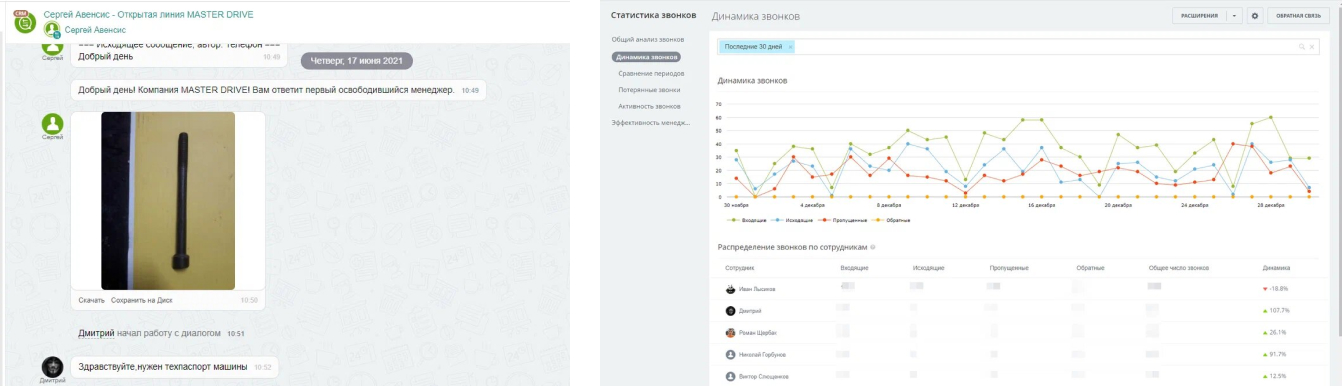Click the Сотрудник column header

point(739,268)
